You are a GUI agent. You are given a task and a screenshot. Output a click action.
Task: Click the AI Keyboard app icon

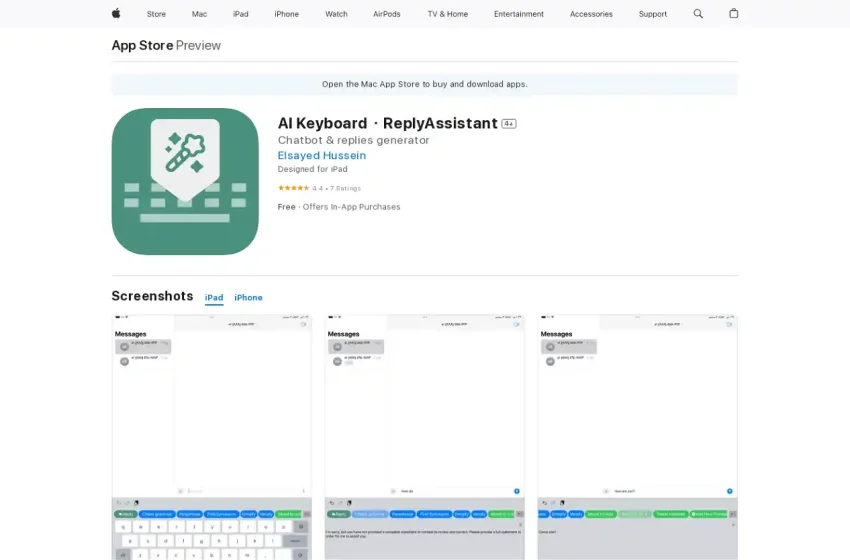185,181
